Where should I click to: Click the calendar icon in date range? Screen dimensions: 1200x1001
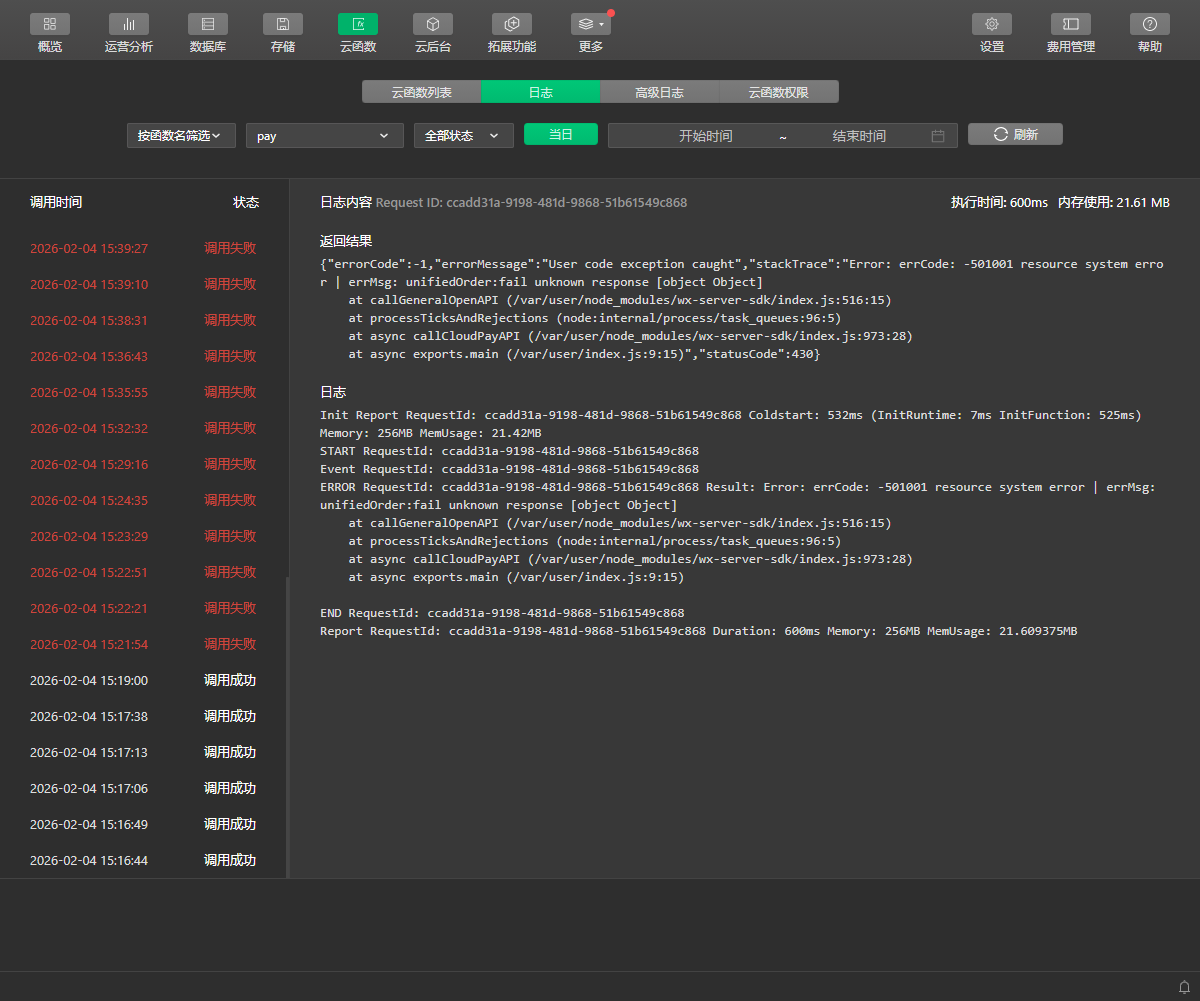click(x=938, y=136)
